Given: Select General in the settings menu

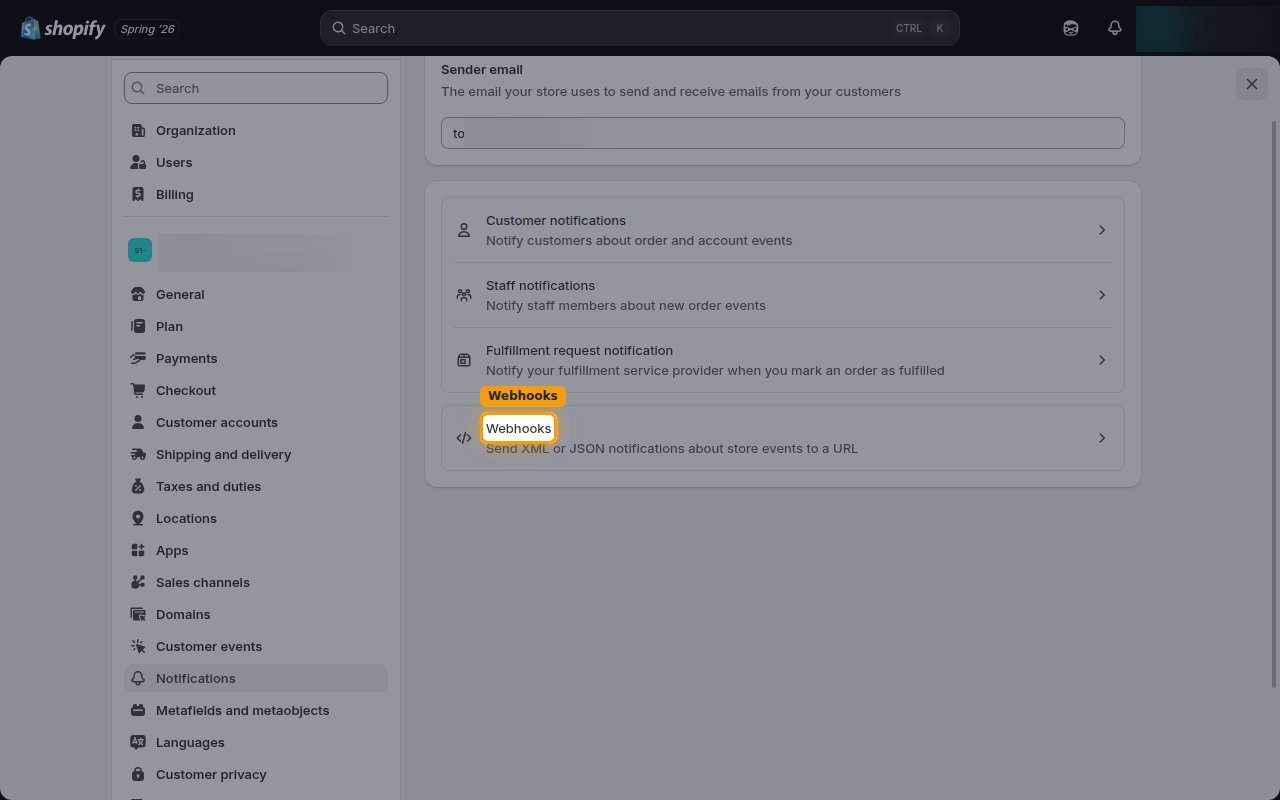Looking at the screenshot, I should point(256,294).
